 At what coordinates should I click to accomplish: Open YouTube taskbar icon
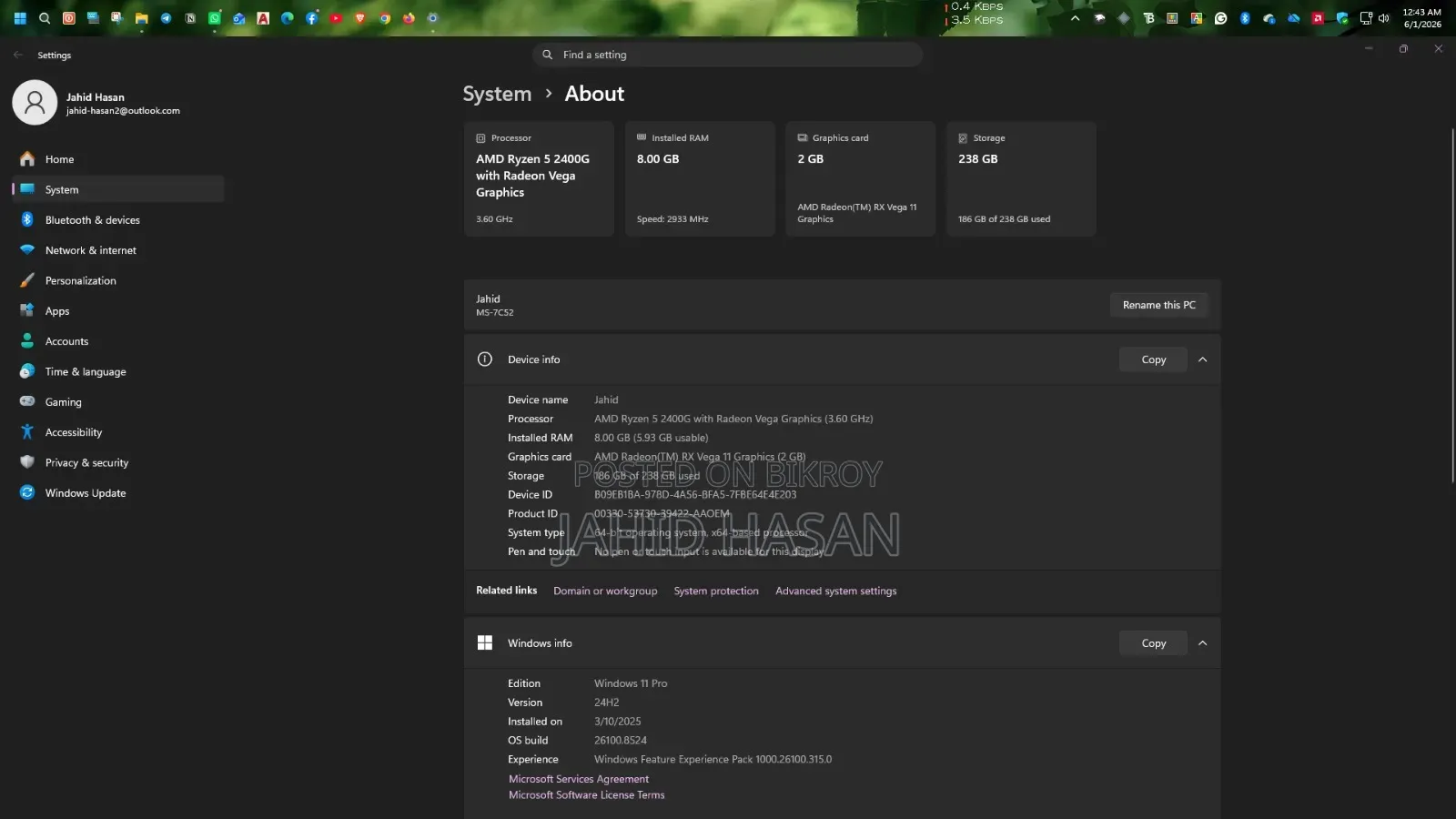pos(336,18)
